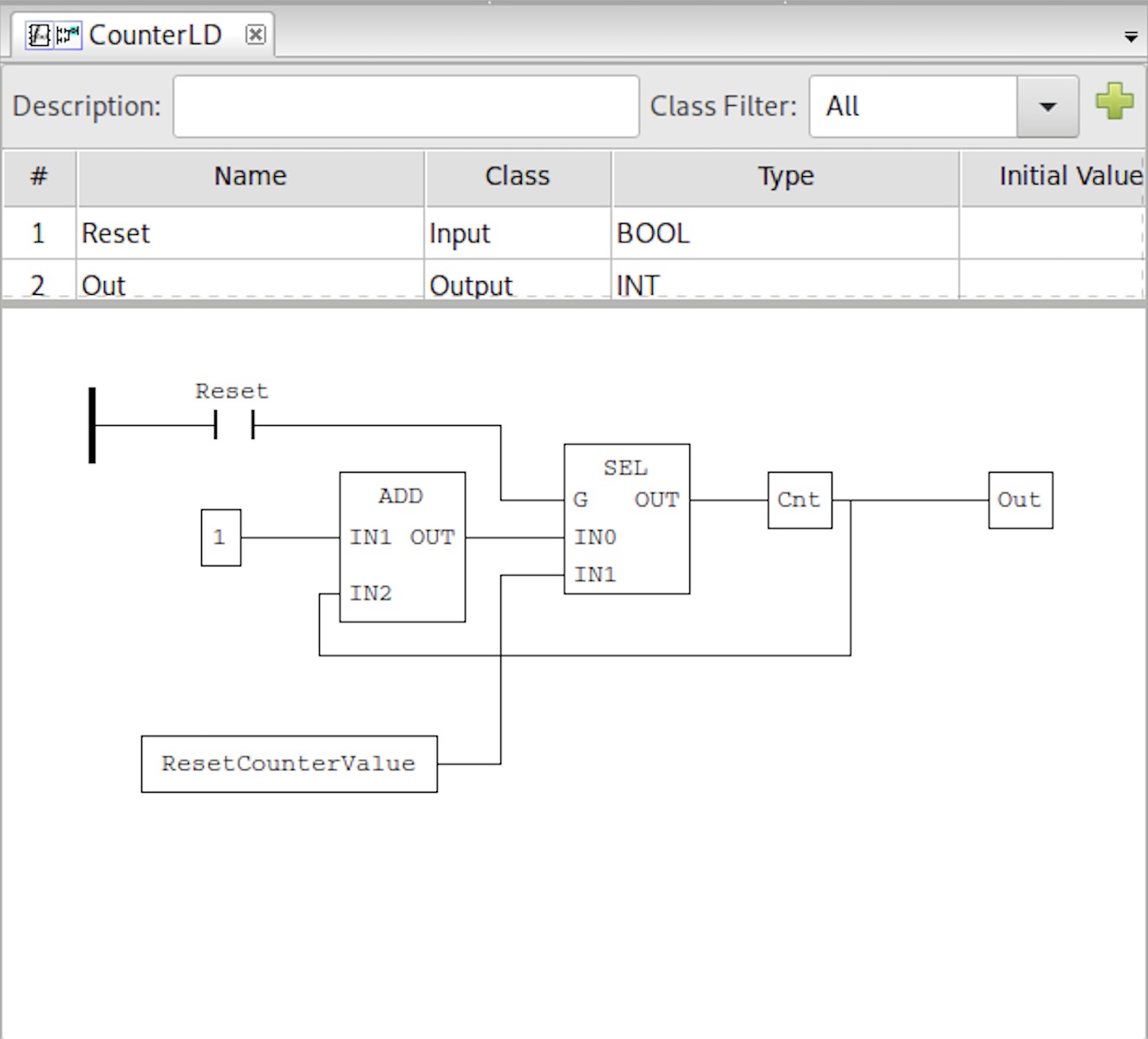Click the Description input field
The image size is (1148, 1039).
click(x=406, y=107)
